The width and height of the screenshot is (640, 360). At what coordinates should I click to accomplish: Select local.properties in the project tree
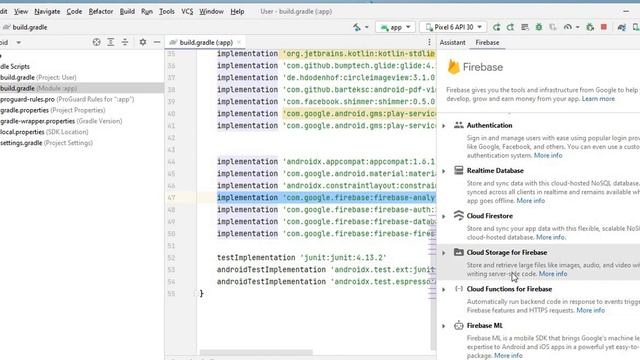(44, 132)
